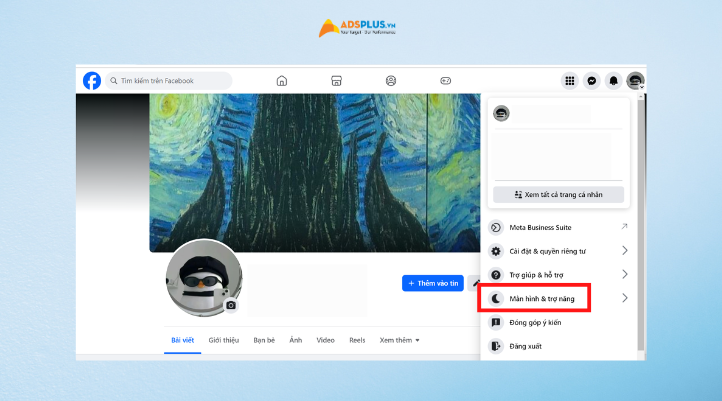The height and width of the screenshot is (401, 722).
Task: Click the camera icon on profile picture
Action: [x=231, y=305]
